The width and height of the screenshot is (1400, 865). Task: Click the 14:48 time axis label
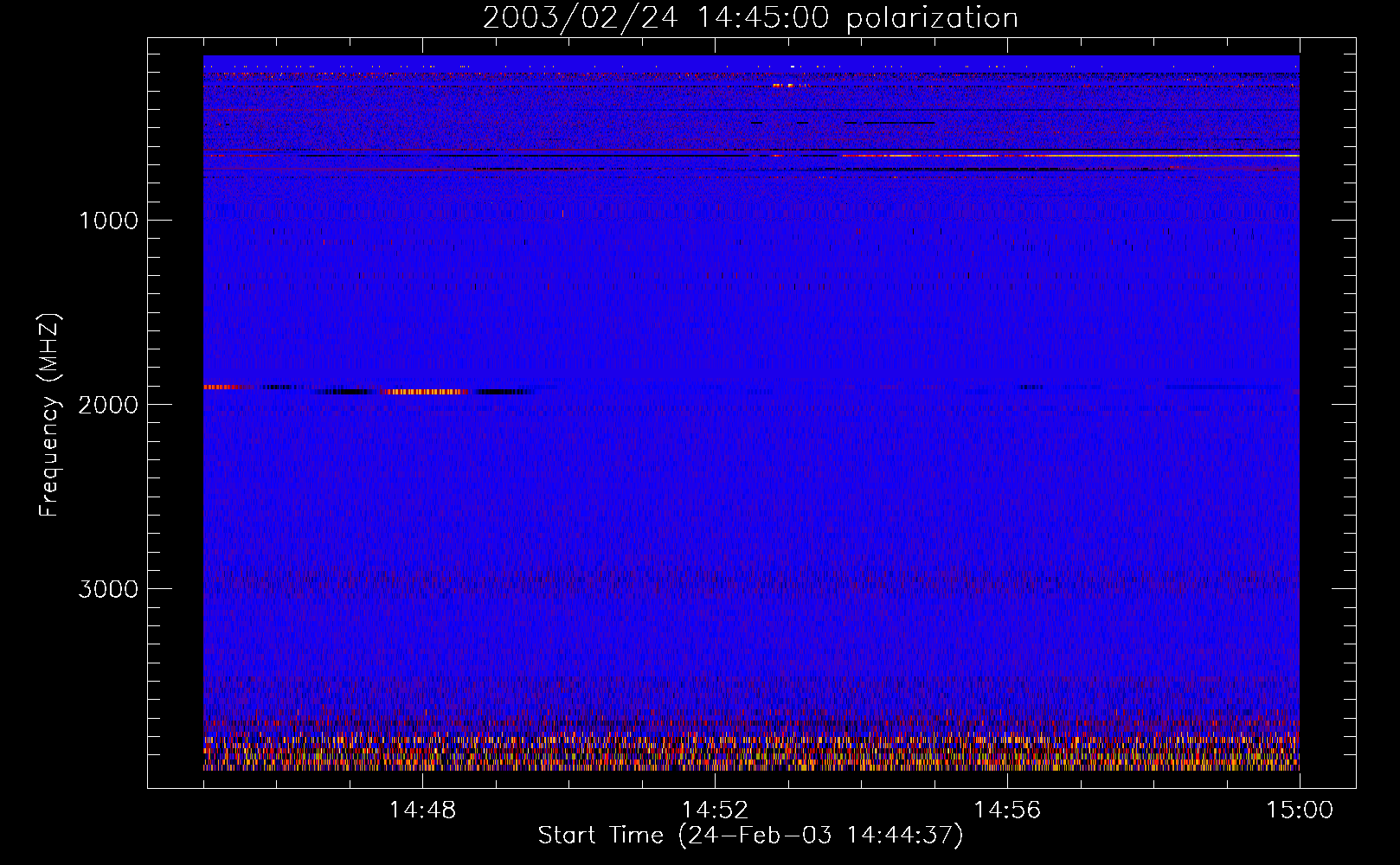tap(422, 811)
